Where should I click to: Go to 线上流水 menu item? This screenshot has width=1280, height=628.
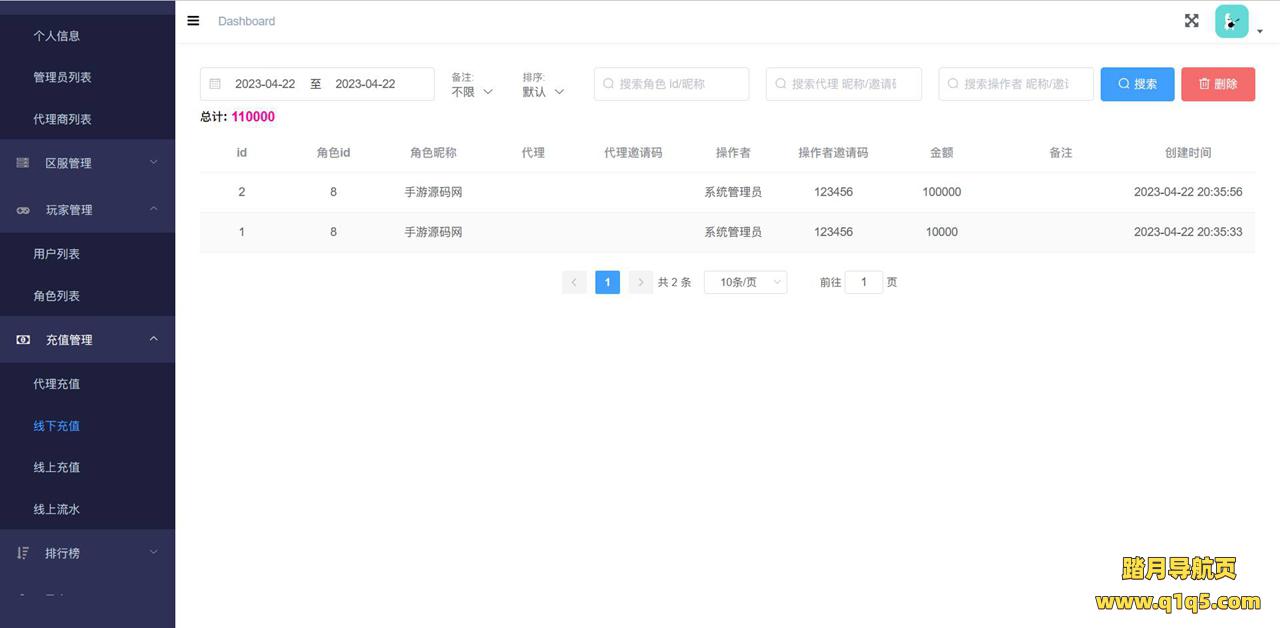[56, 509]
